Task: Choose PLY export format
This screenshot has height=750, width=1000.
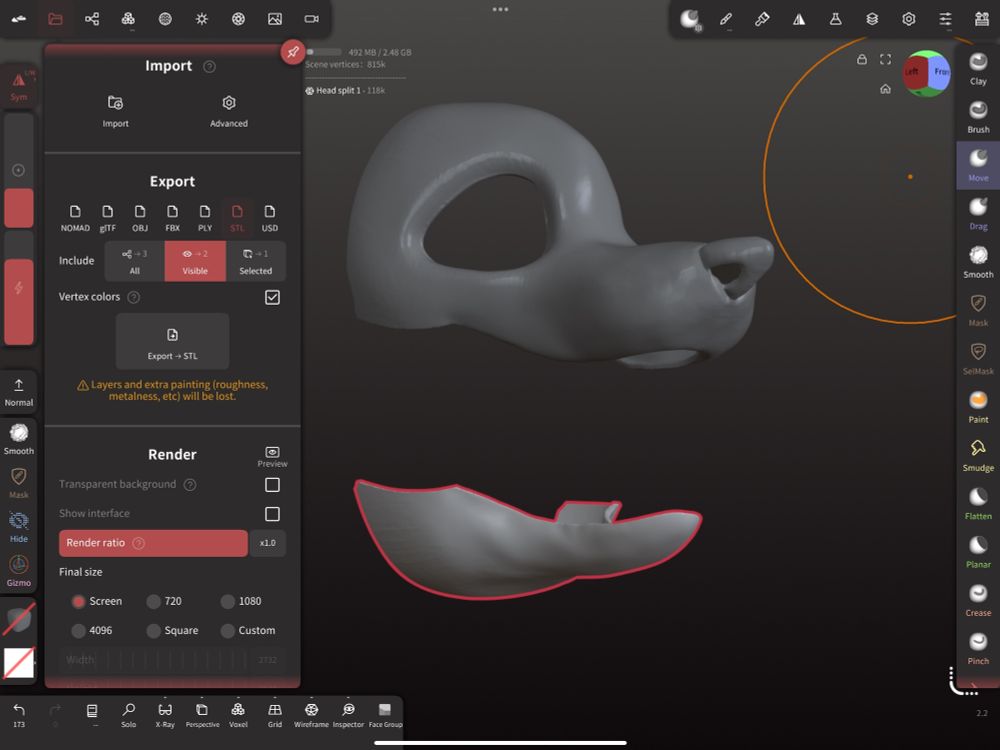Action: 205,218
